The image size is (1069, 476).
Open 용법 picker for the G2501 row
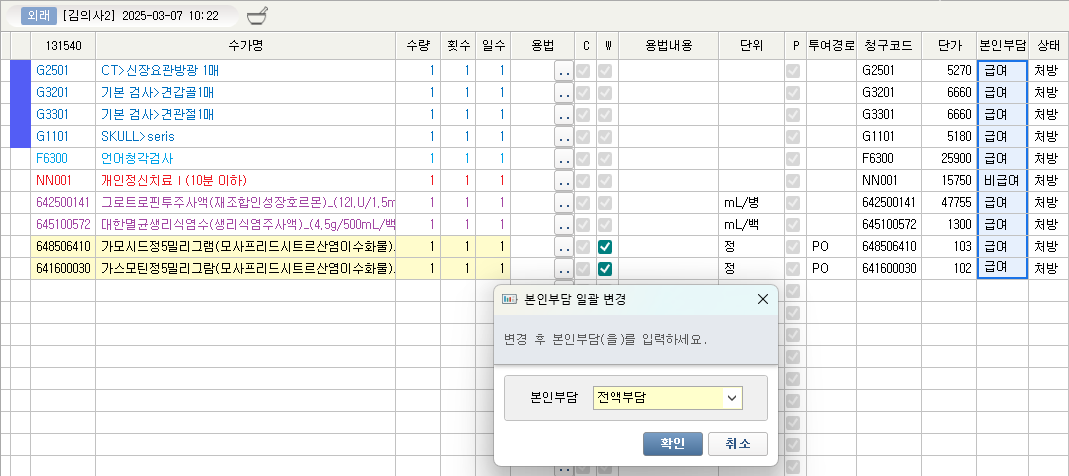tap(564, 71)
